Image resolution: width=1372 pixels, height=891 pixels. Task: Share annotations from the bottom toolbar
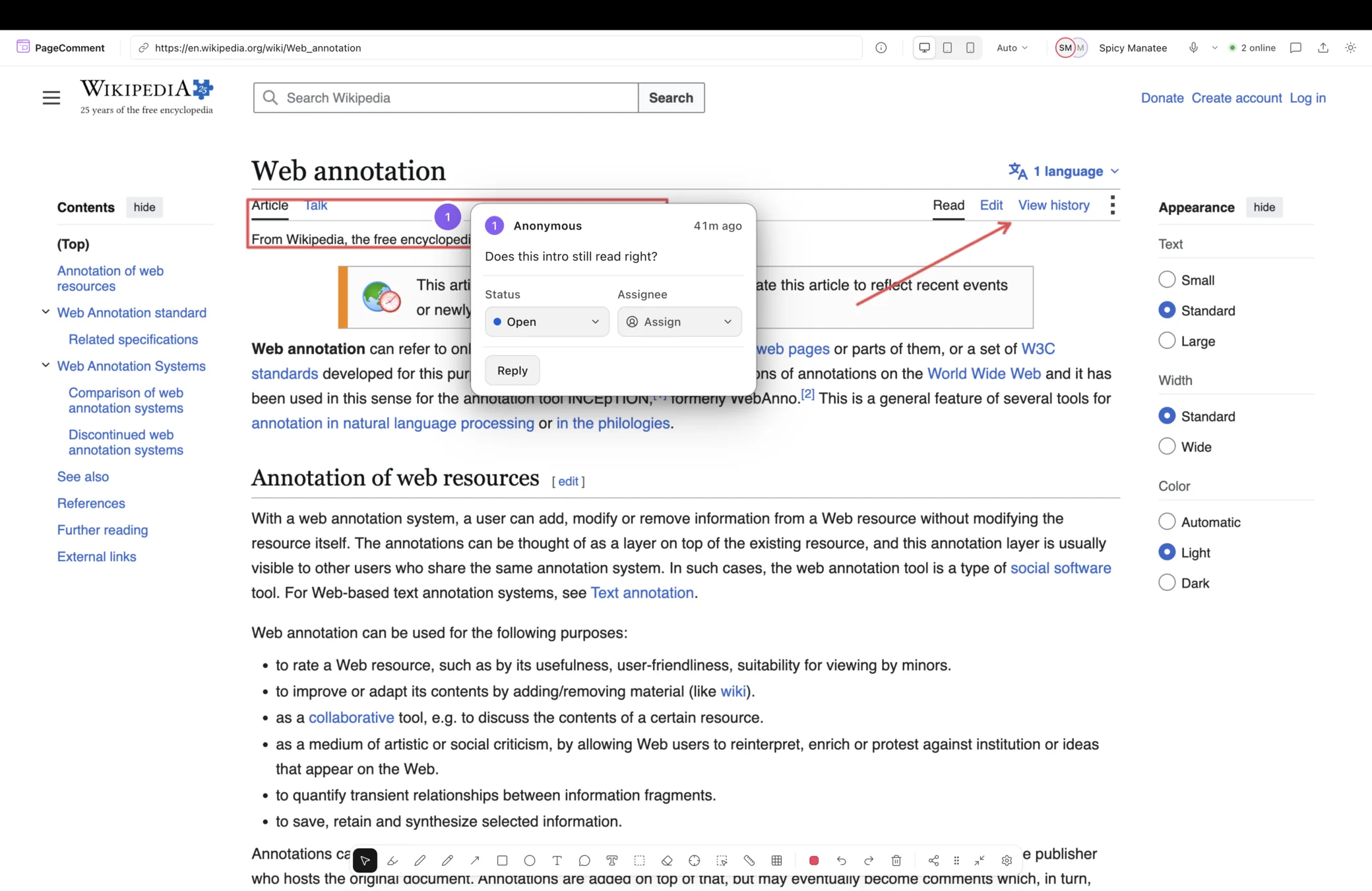click(x=933, y=860)
